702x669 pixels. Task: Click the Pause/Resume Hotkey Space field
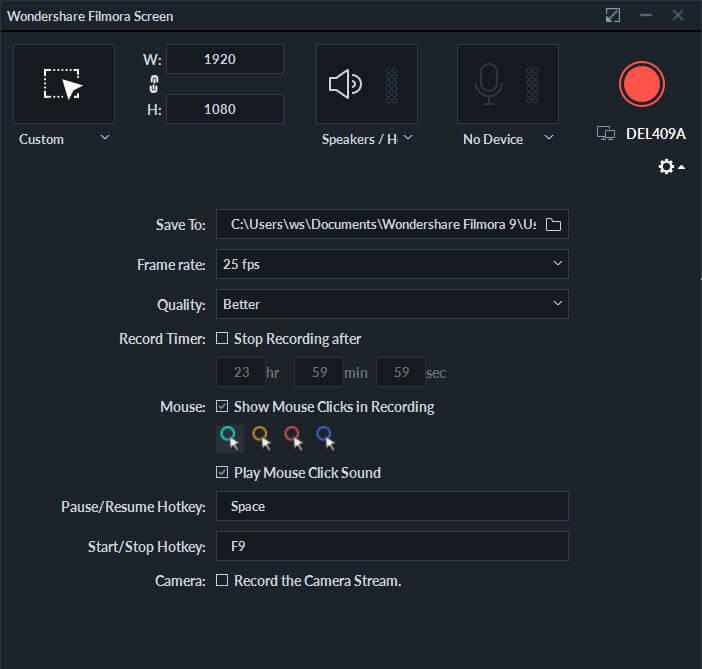[392, 506]
